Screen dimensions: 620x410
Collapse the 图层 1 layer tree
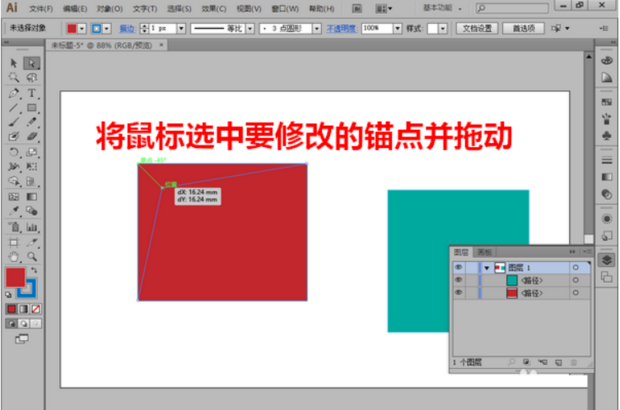coord(487,268)
